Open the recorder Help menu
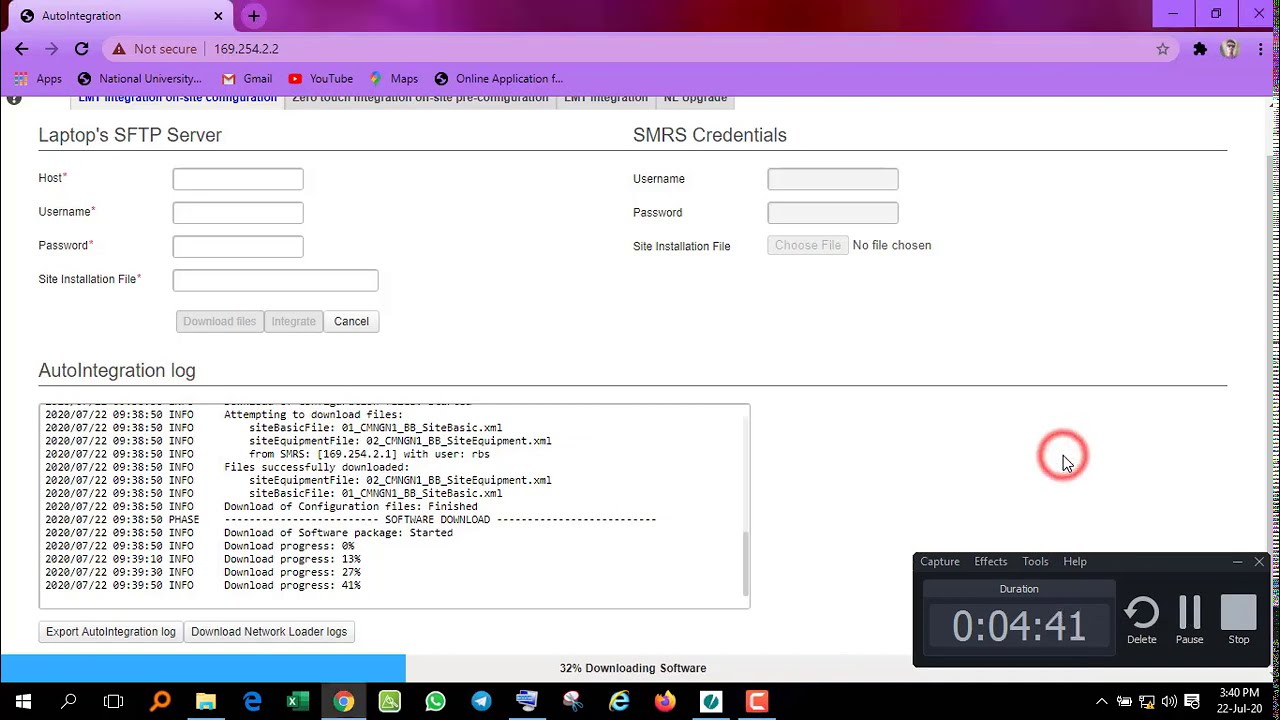The image size is (1280, 720). coord(1075,562)
